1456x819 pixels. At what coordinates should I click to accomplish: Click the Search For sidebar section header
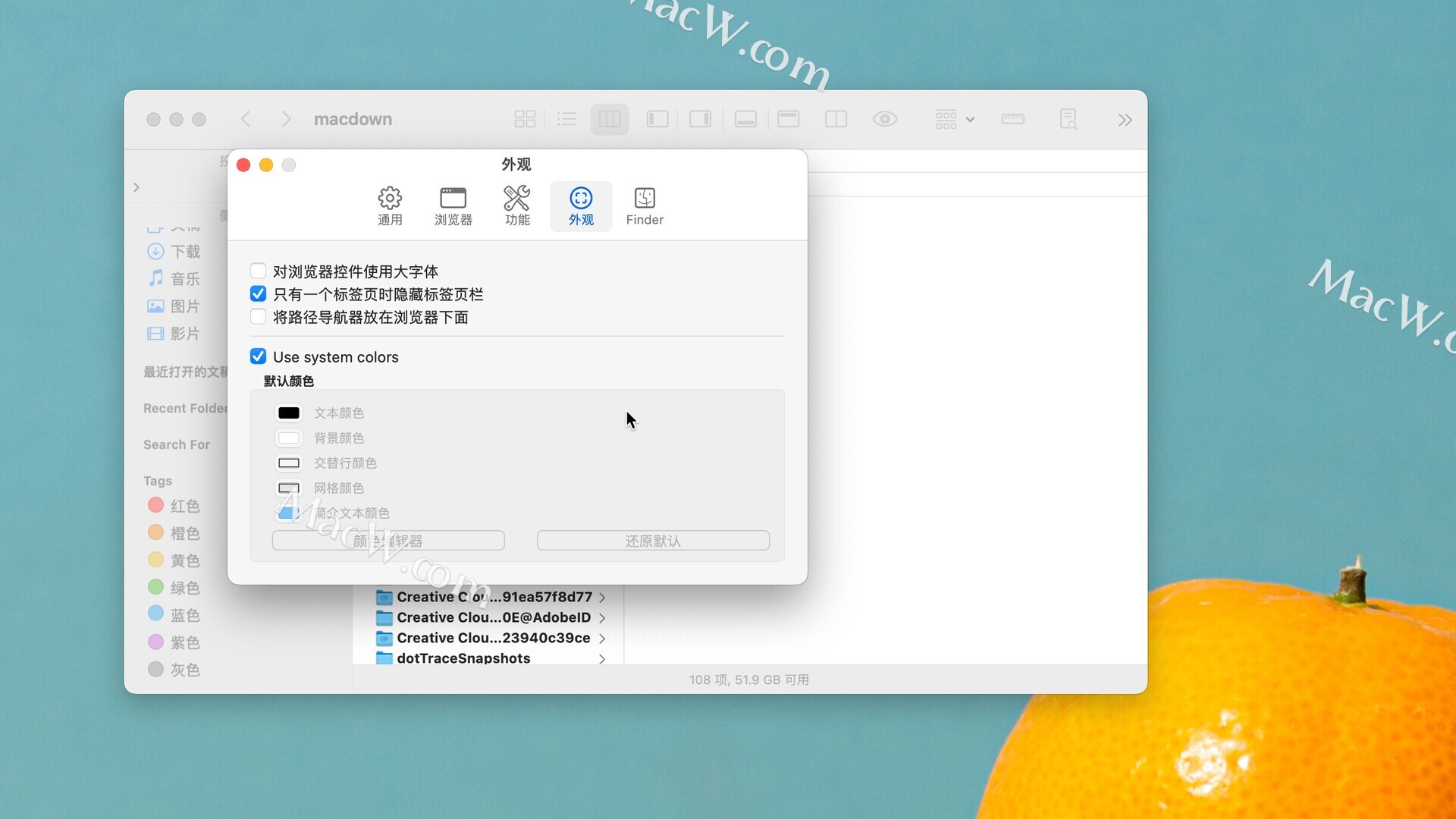coord(177,444)
